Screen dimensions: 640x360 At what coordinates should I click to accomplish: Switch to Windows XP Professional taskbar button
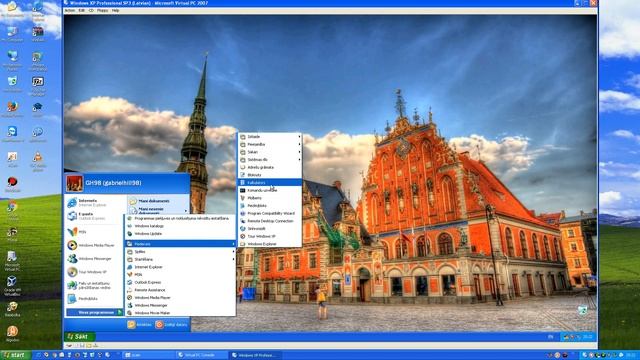[255, 355]
